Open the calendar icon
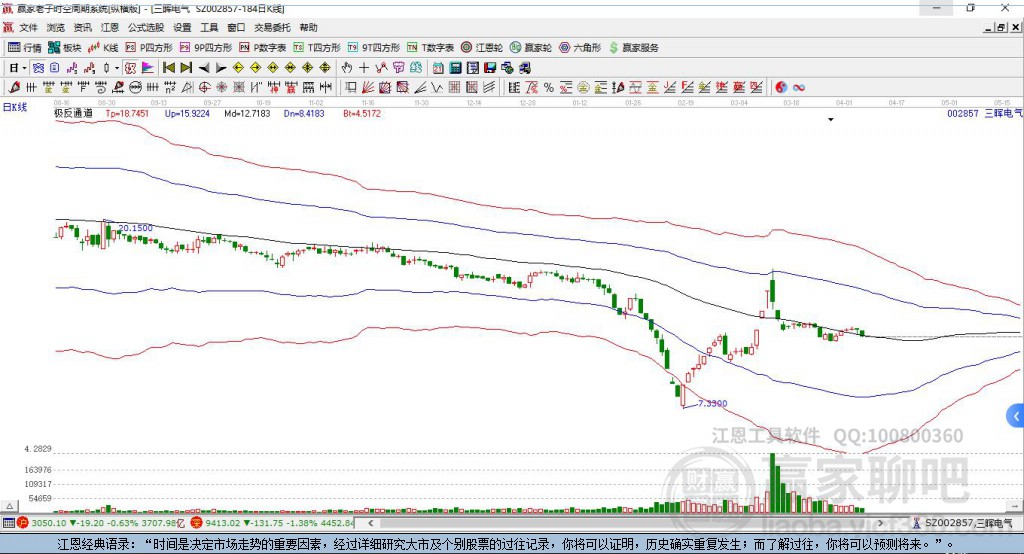Viewport: 1024px width, 554px height. click(x=438, y=68)
